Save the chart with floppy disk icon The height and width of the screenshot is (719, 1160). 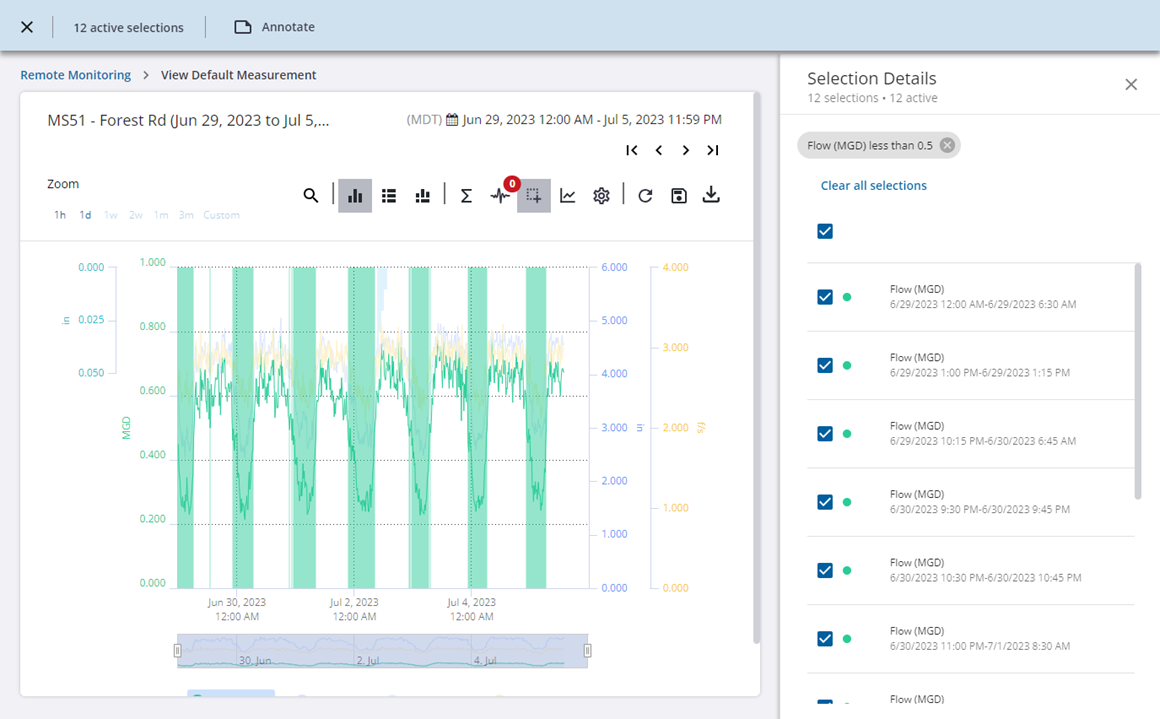pyautogui.click(x=679, y=196)
